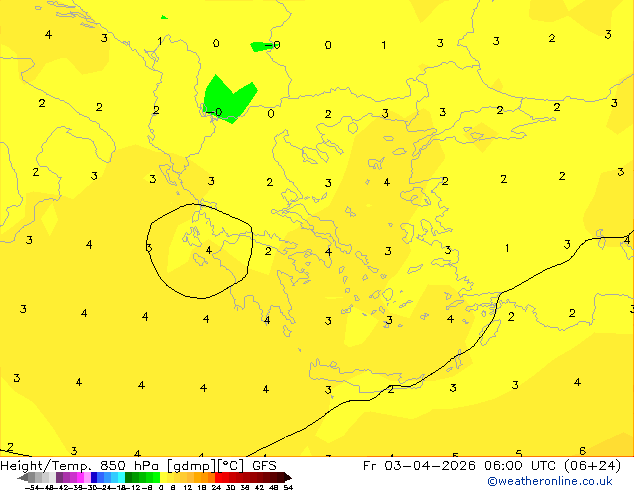
Task: Pick the dark purple swatch in temperature legend
Action: tap(59, 478)
